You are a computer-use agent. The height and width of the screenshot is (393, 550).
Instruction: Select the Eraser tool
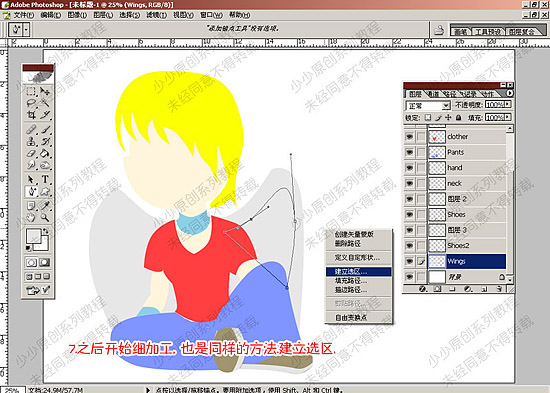point(31,153)
